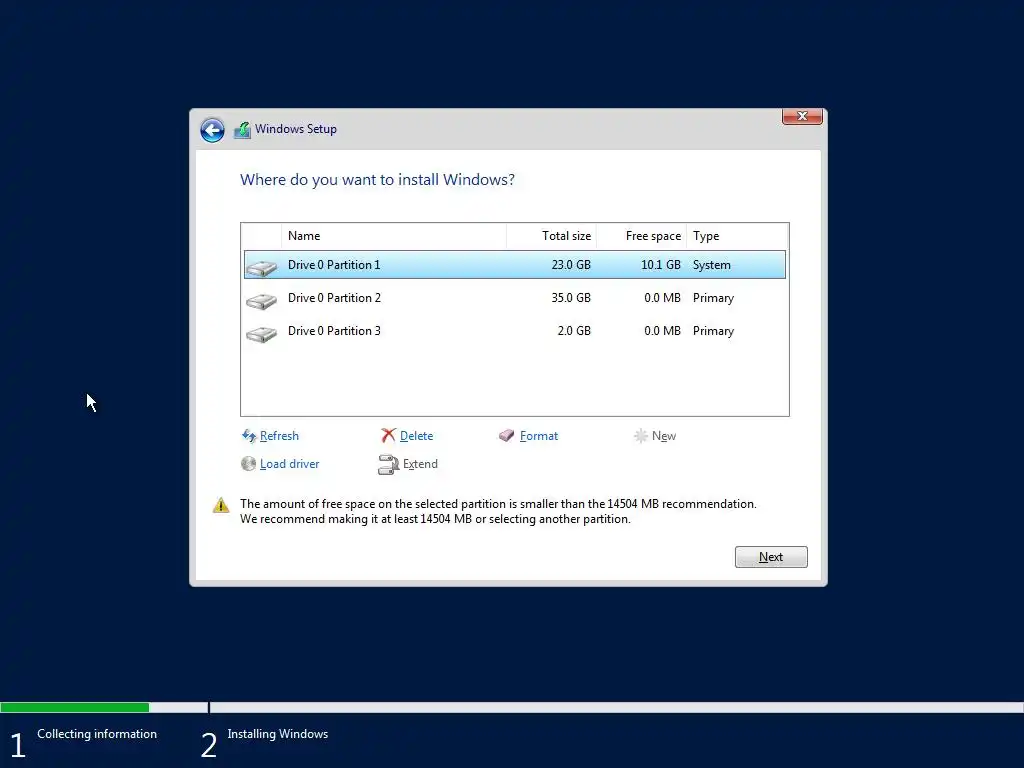Click the Delete link
The width and height of the screenshot is (1024, 768).
416,436
